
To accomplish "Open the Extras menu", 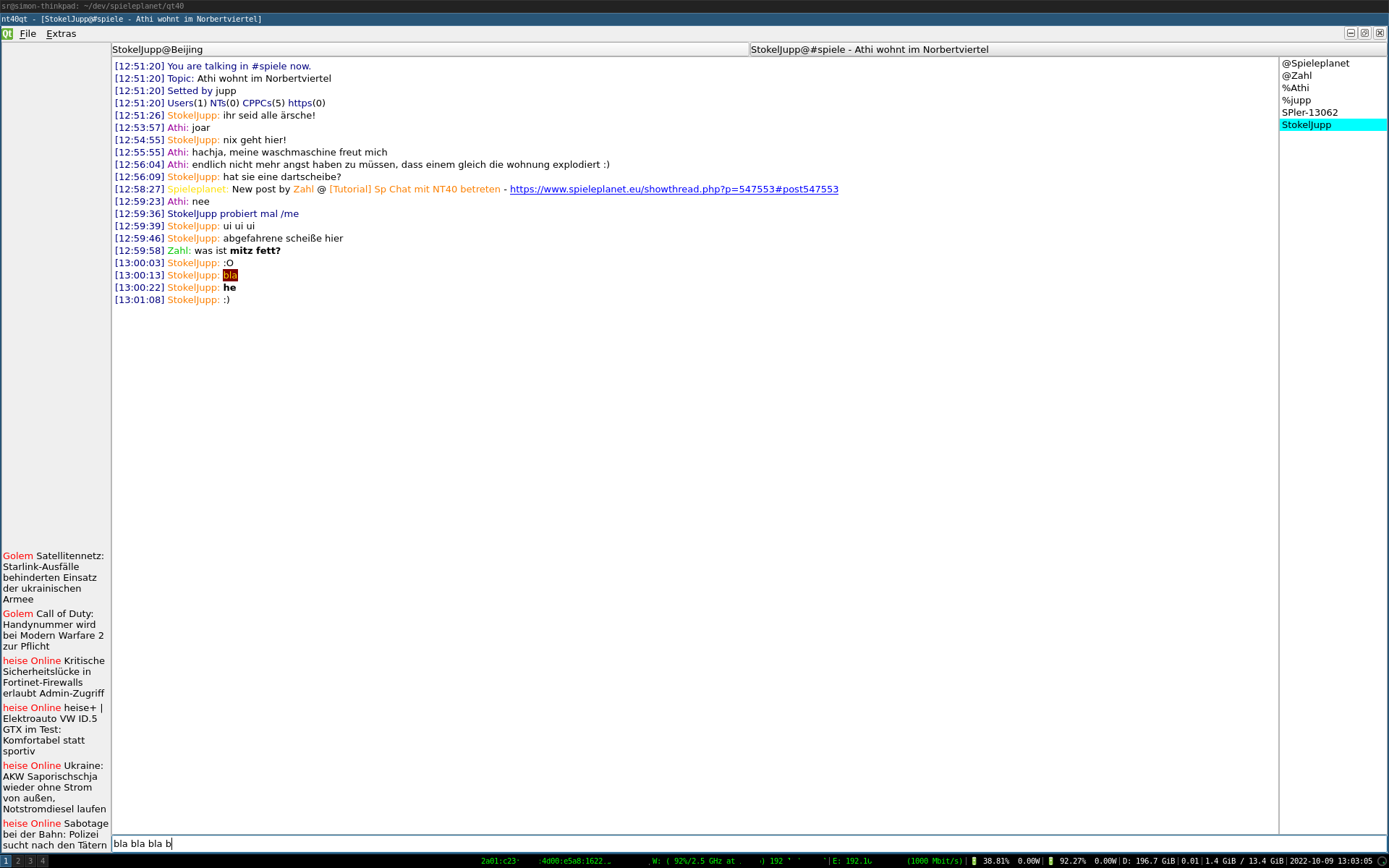I will [61, 33].
